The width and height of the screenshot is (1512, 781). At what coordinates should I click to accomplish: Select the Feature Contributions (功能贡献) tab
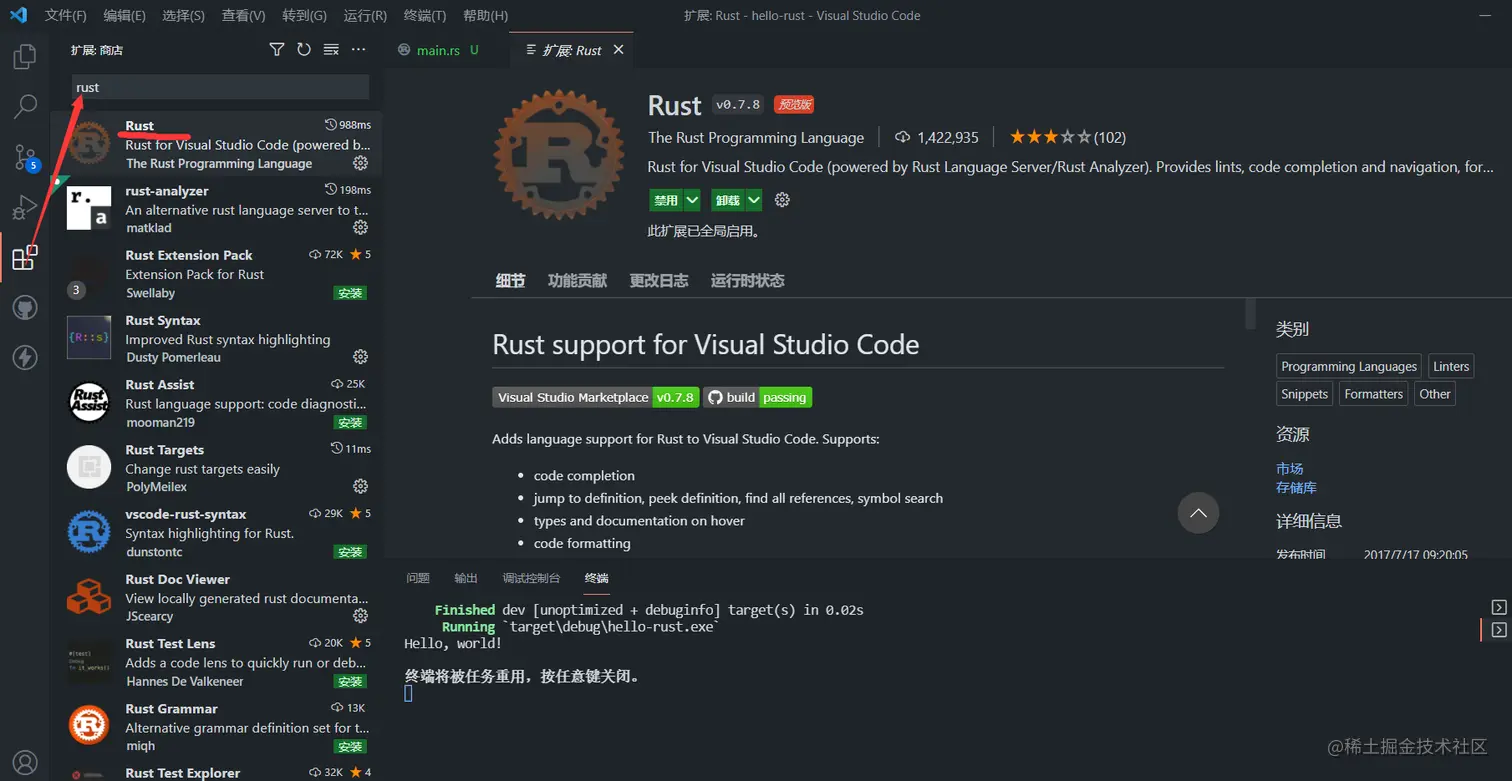577,281
